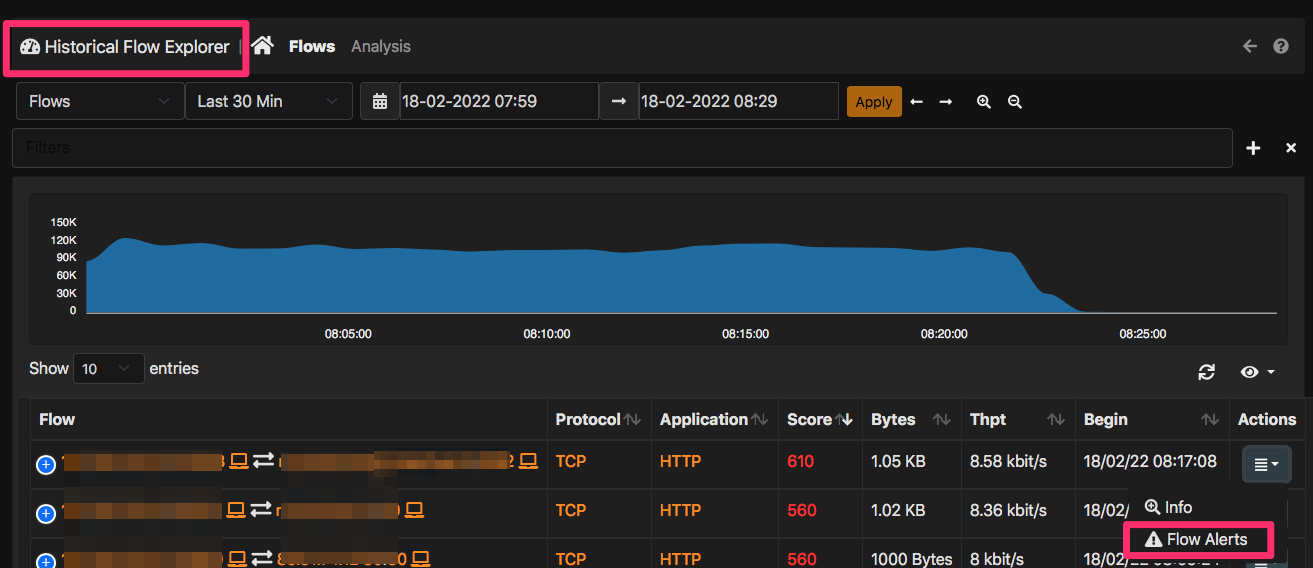
Task: Clear filters with the X icon
Action: coord(1291,148)
